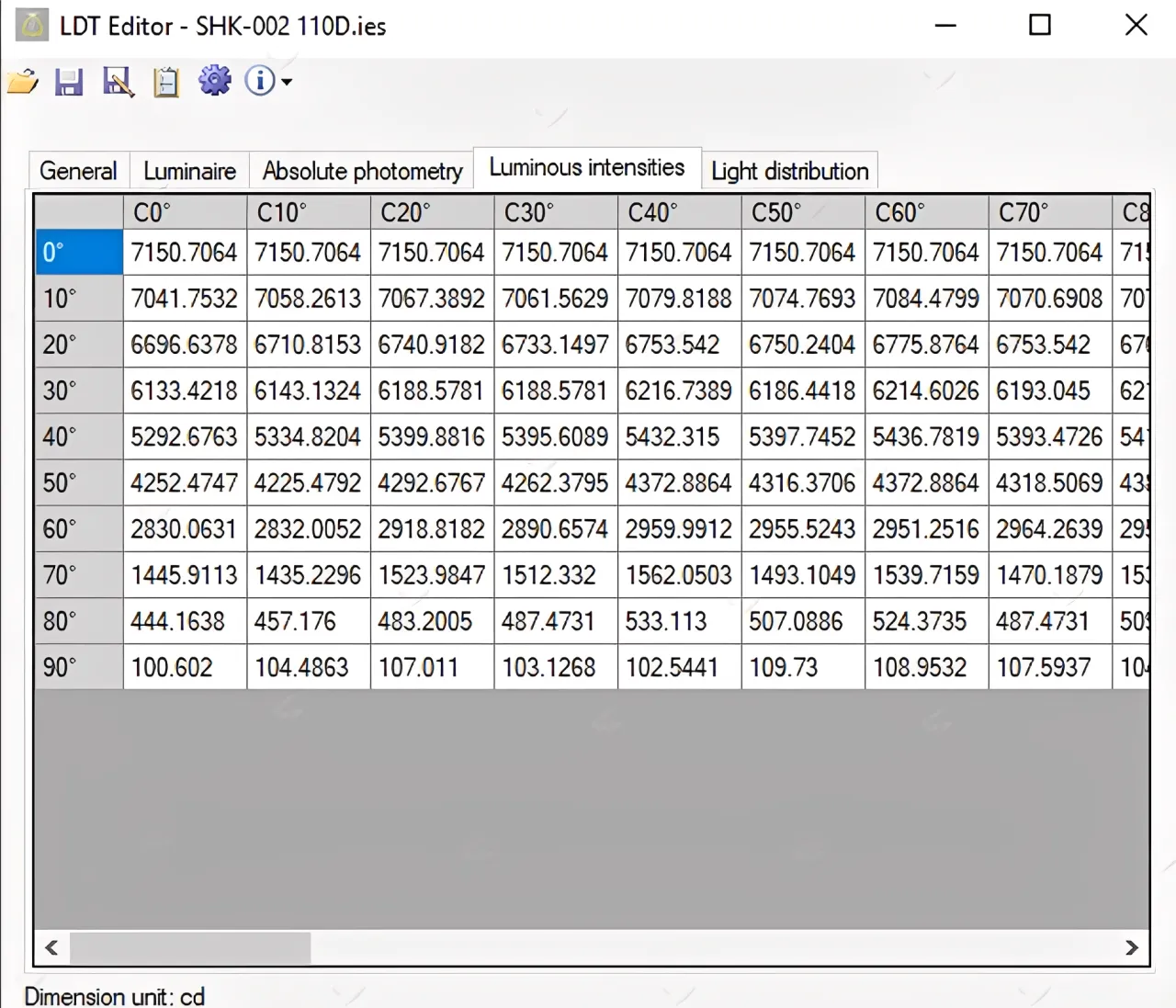Click the cell with value 7150.7064 under C0°
Image resolution: width=1176 pixels, height=1008 pixels.
point(184,252)
